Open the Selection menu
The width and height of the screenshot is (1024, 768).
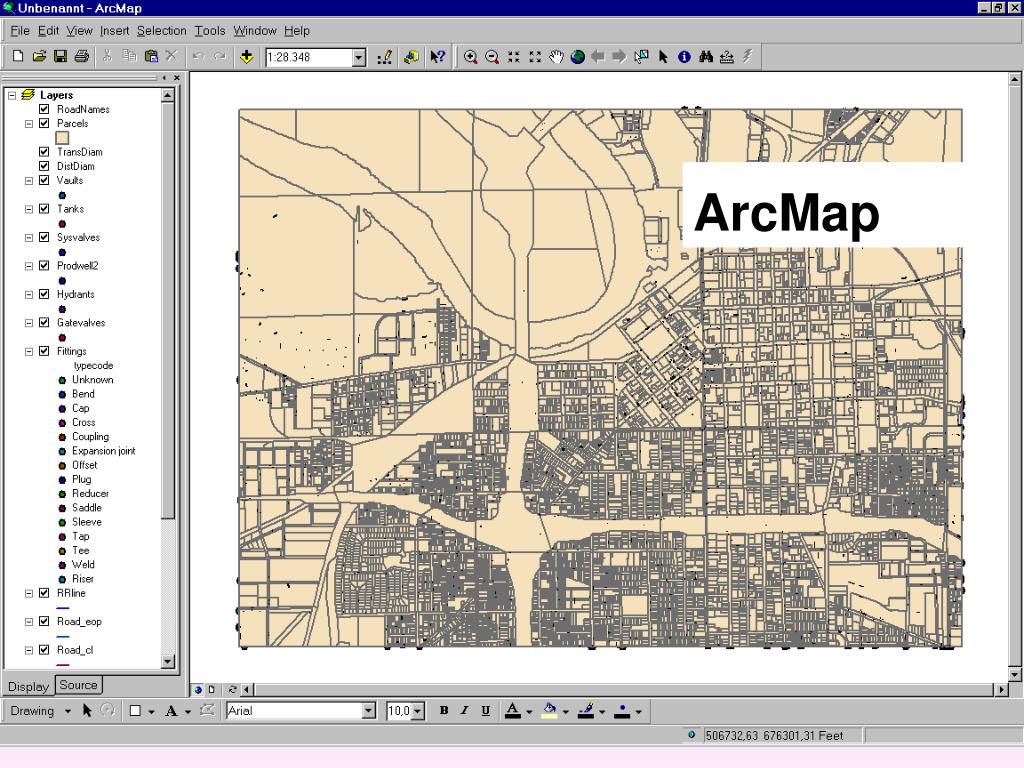coord(161,31)
